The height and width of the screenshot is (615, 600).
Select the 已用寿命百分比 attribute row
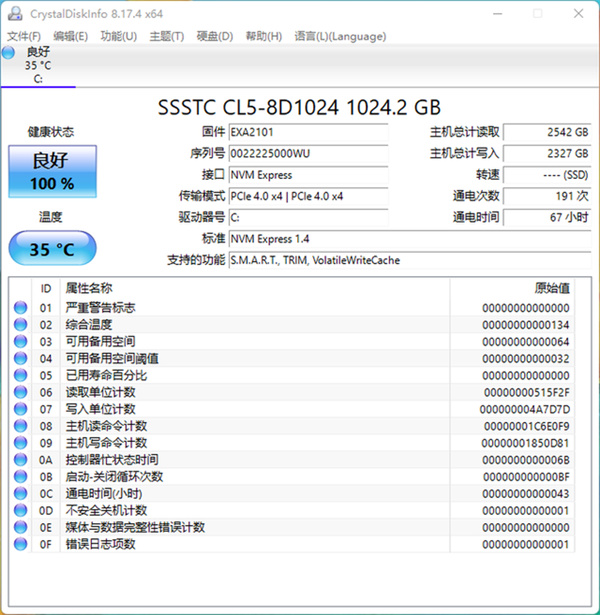pos(292,375)
